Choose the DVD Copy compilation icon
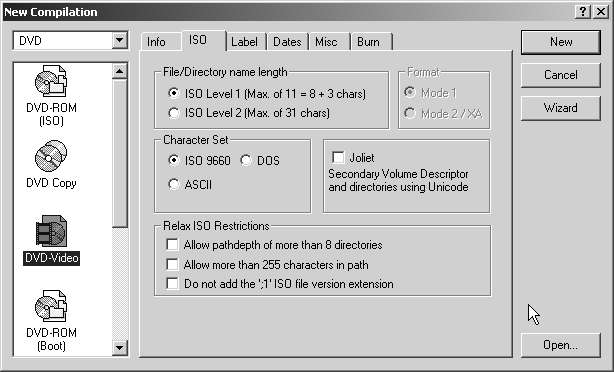 51,156
